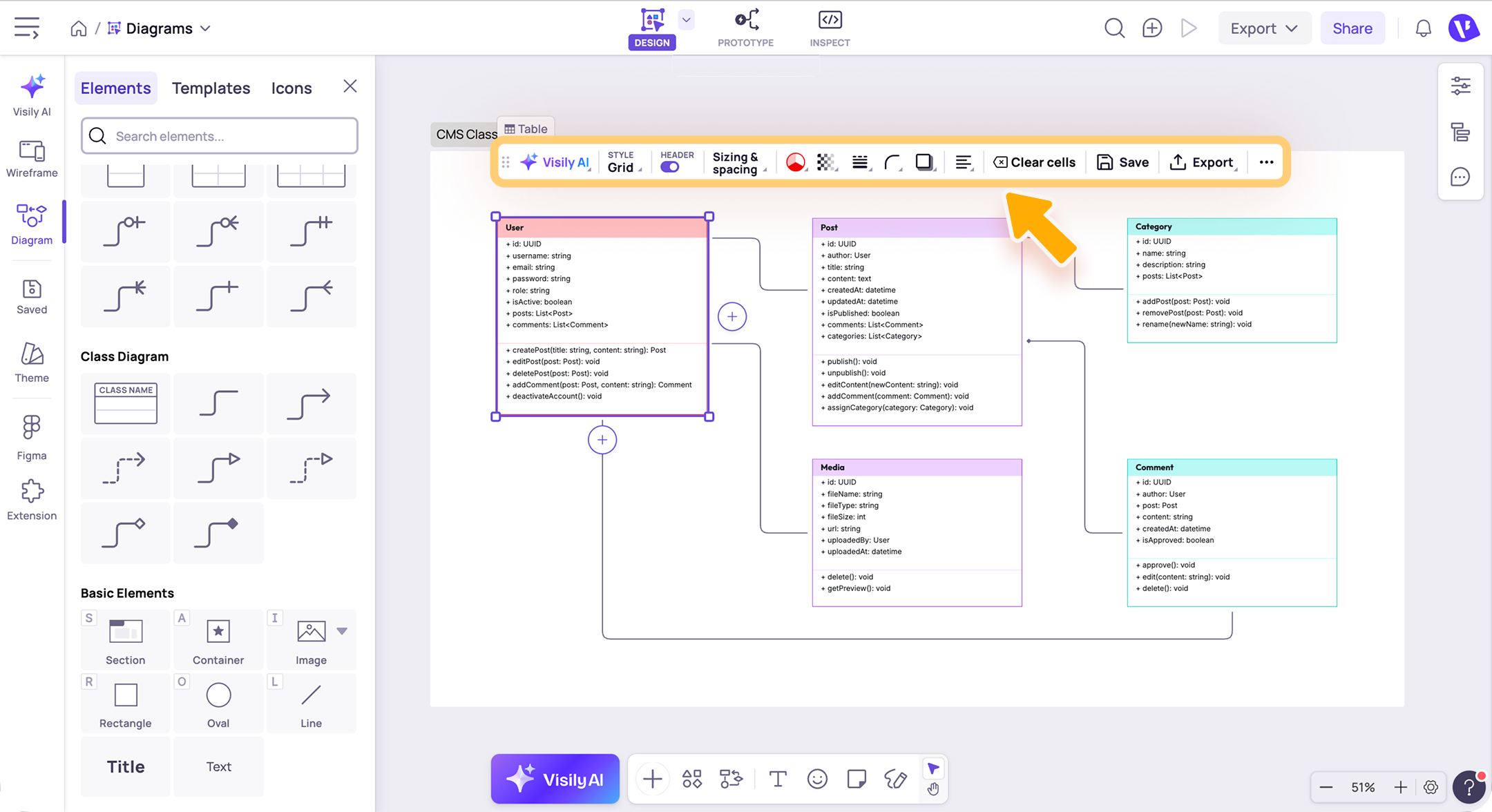Insert a Line element
The height and width of the screenshot is (812, 1492).
point(312,703)
